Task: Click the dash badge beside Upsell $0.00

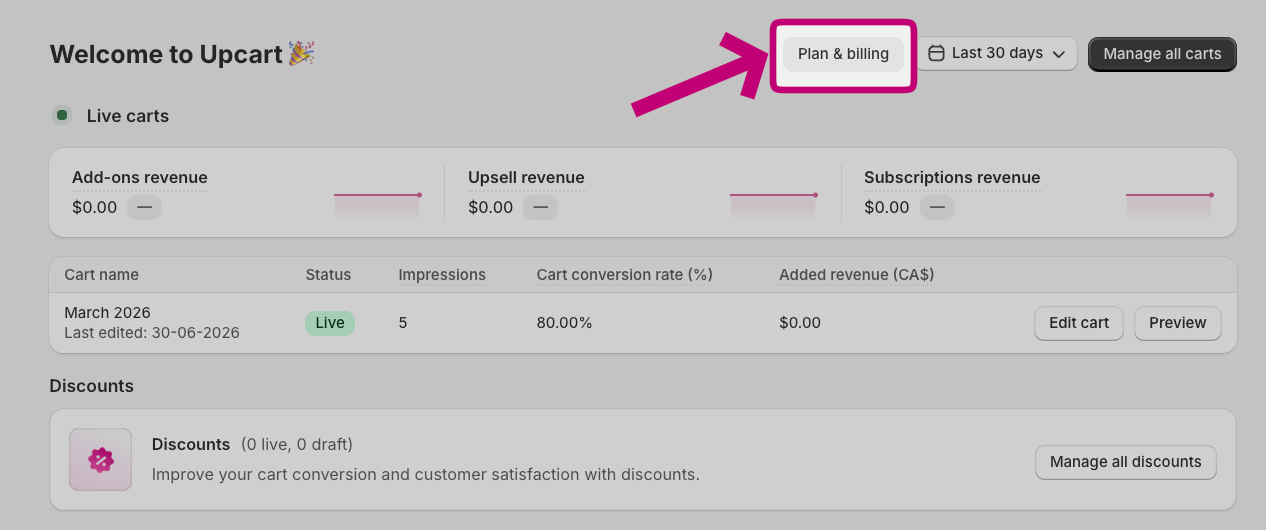Action: click(x=540, y=208)
